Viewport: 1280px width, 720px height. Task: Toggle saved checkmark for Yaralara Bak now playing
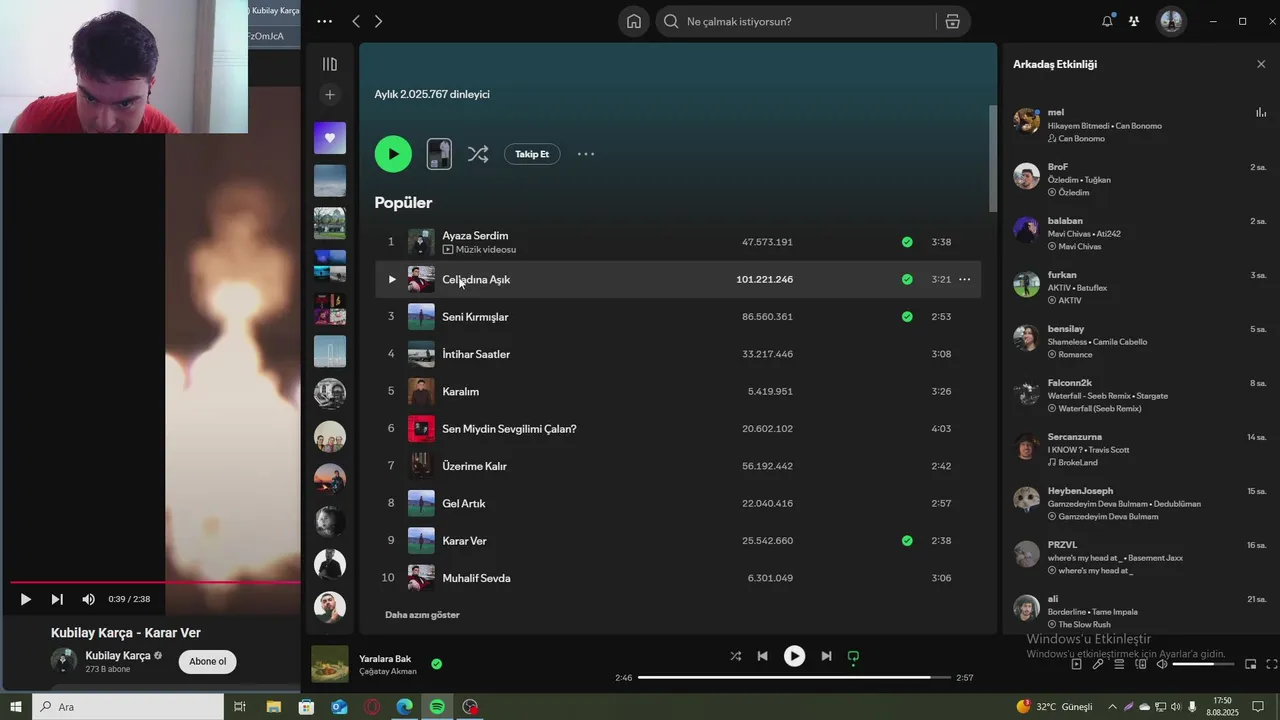tap(437, 664)
